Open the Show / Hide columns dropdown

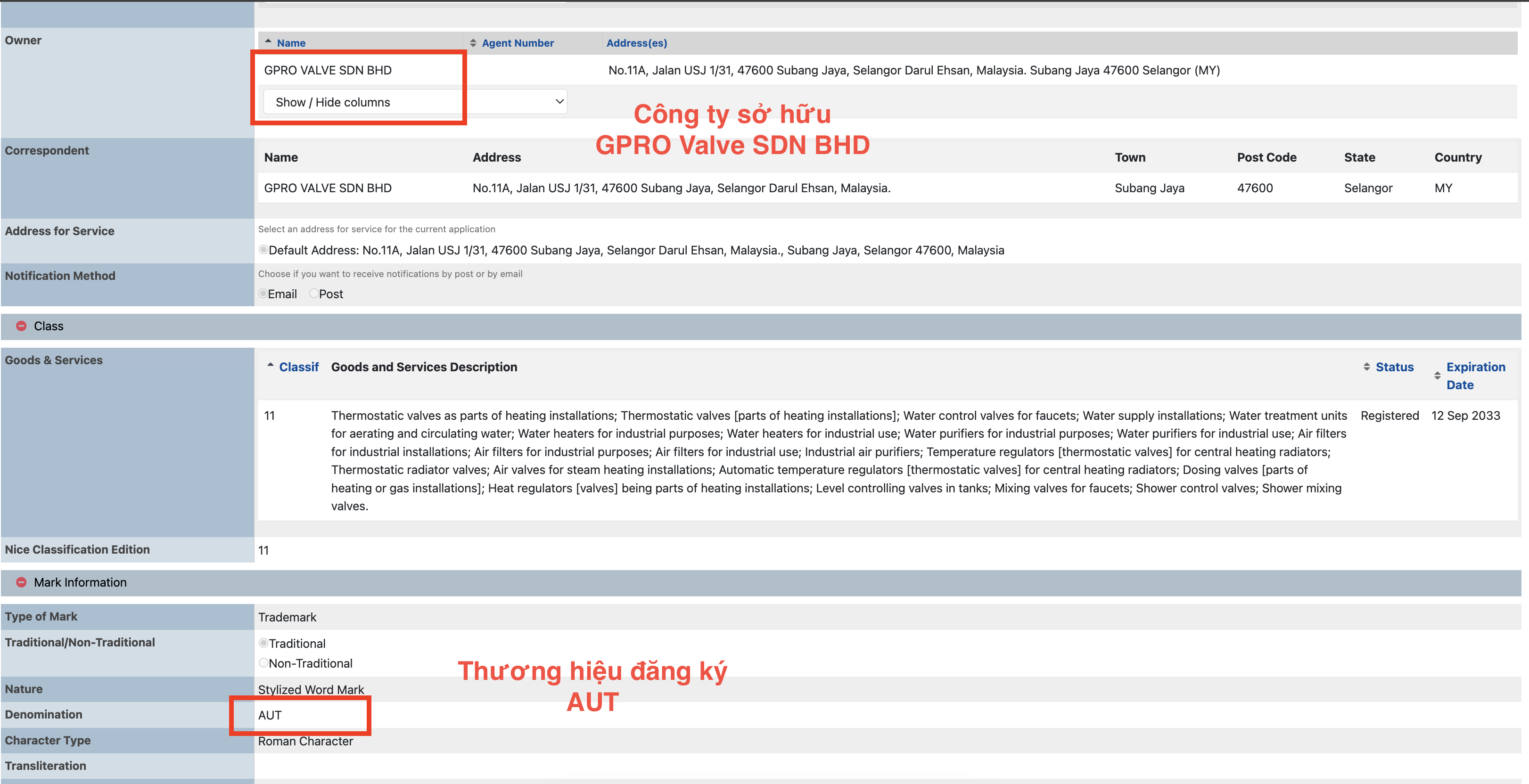tap(416, 102)
